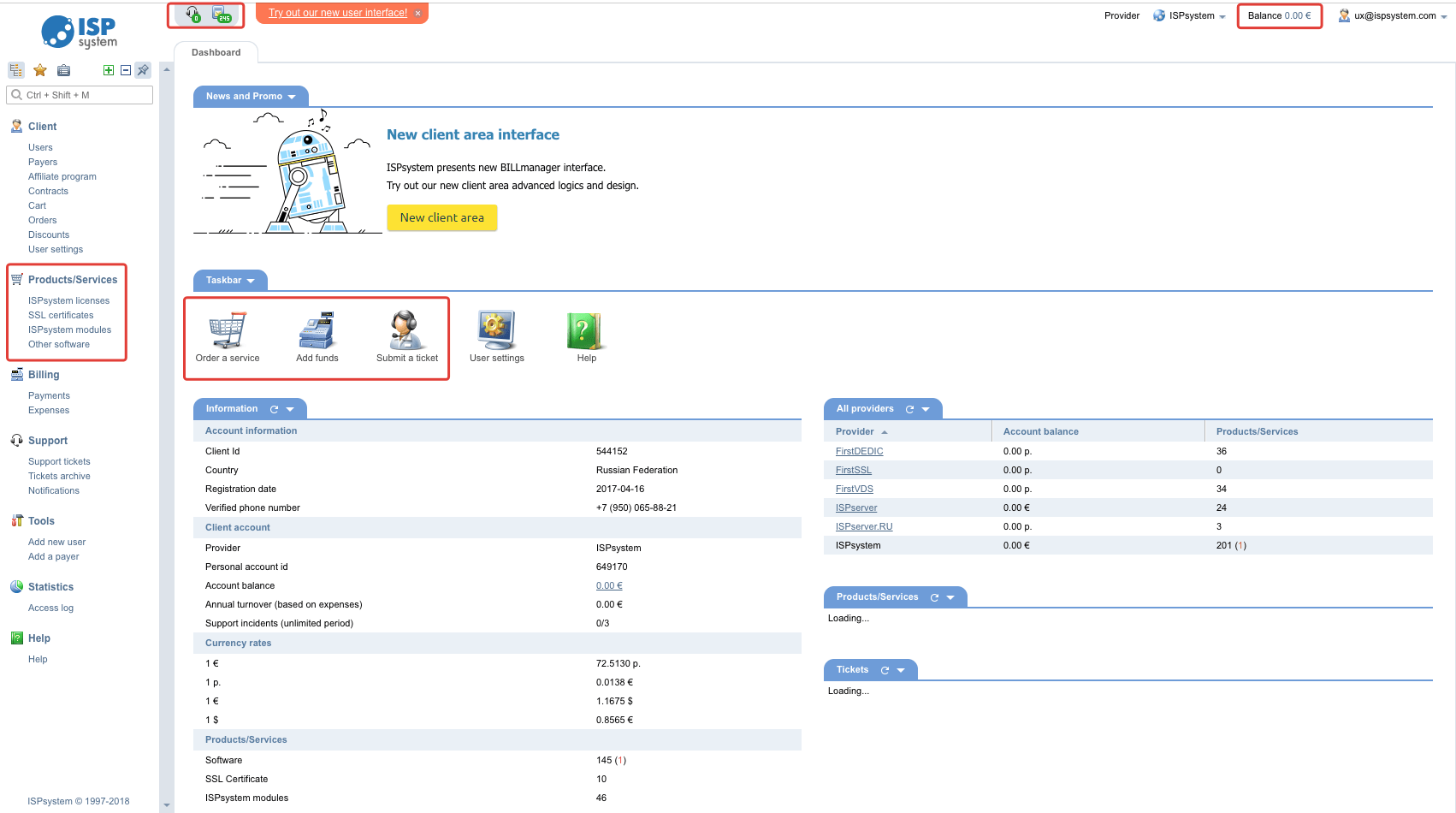
Task: Open notifications envelope icon showing 245
Action: (x=222, y=14)
